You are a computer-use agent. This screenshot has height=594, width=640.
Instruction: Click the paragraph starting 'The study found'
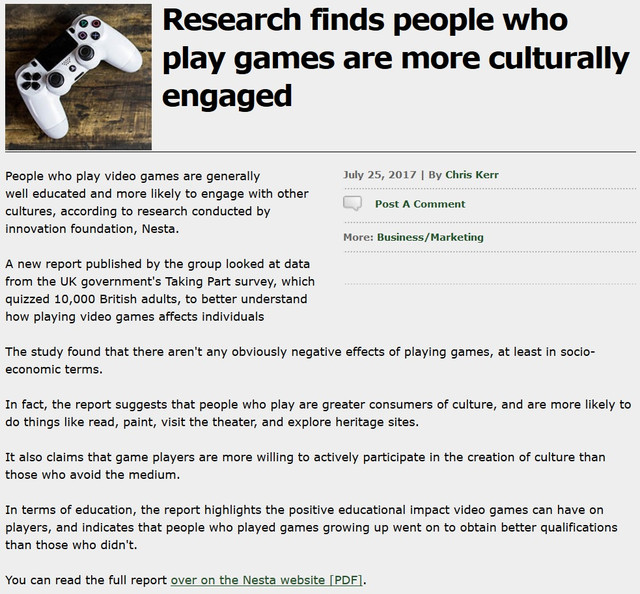300,360
